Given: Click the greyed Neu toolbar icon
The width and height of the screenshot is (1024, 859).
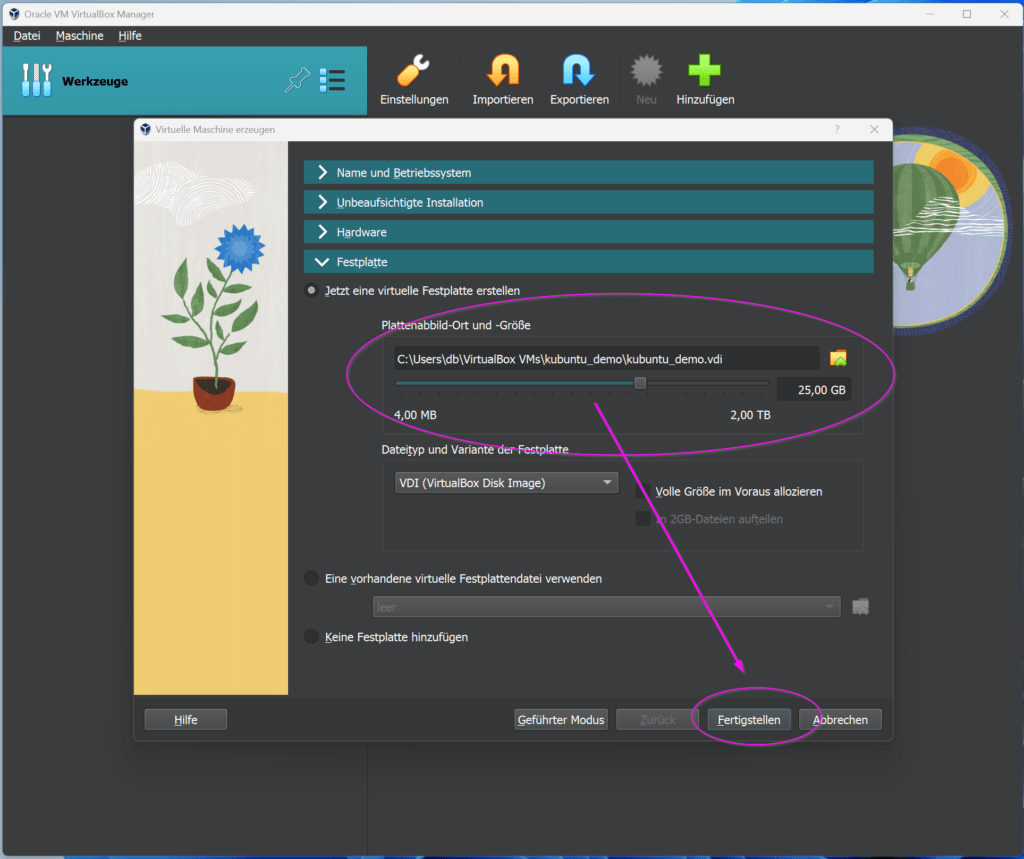Looking at the screenshot, I should (x=646, y=71).
